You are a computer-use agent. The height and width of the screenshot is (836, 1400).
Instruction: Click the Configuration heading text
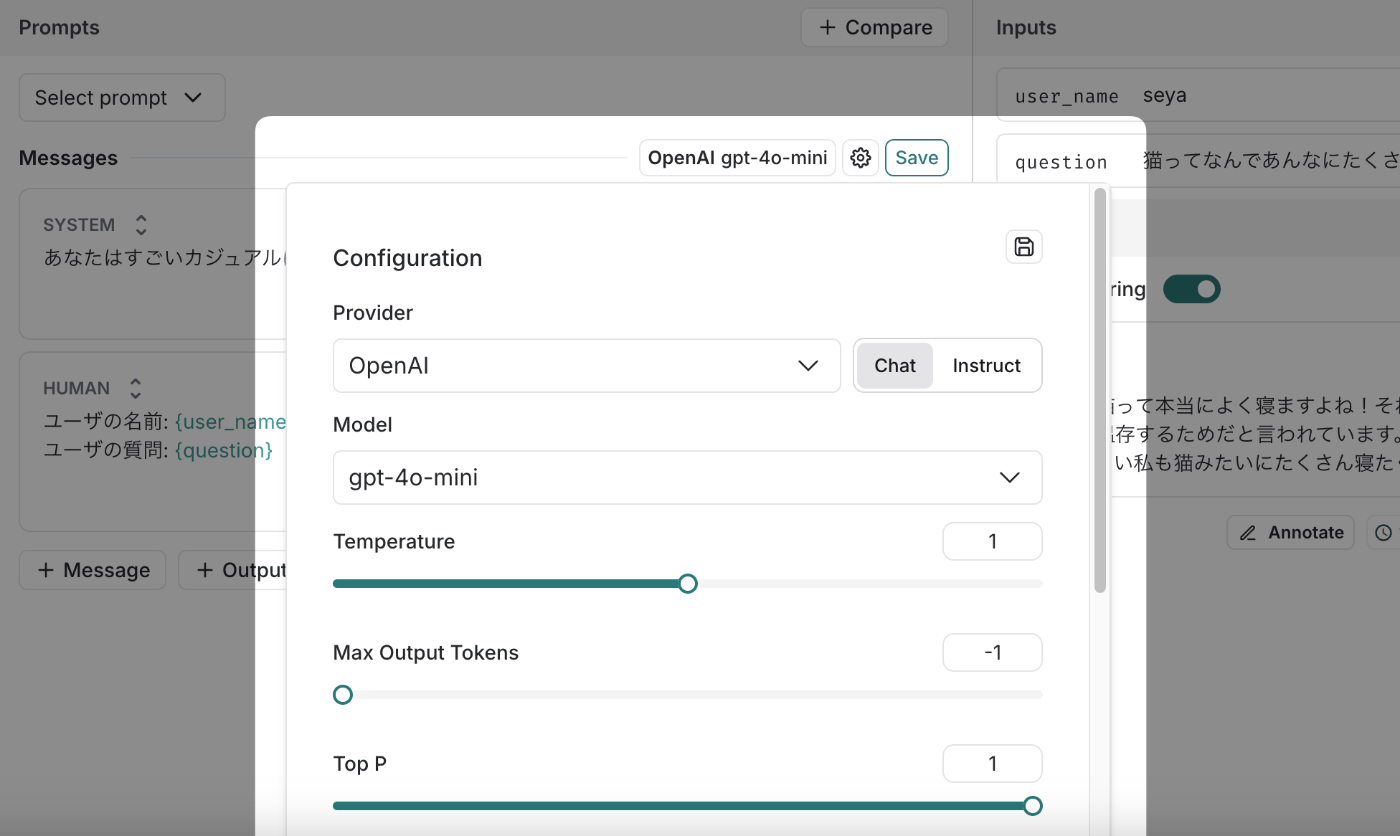pyautogui.click(x=408, y=258)
